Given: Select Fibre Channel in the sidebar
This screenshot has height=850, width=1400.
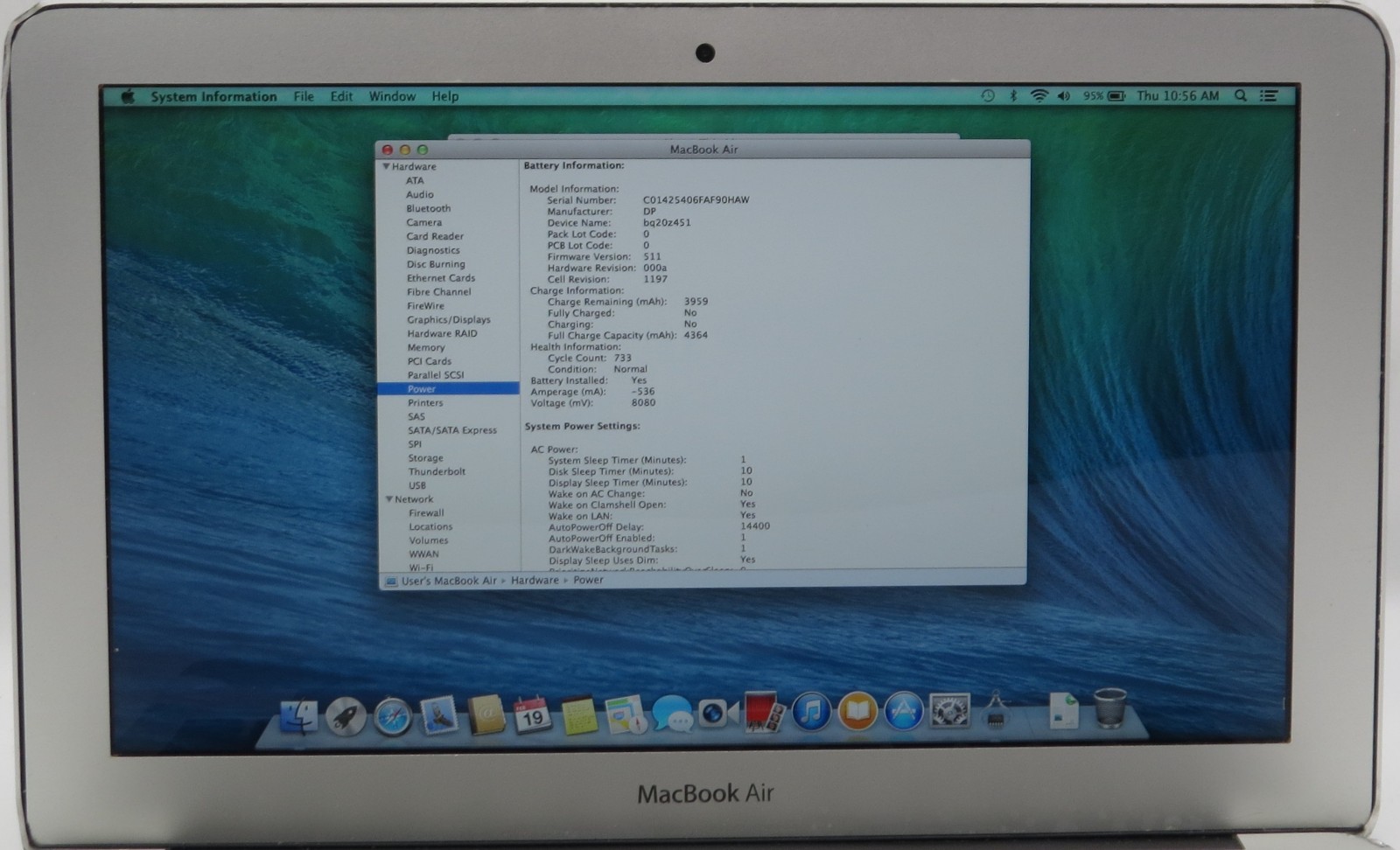Looking at the screenshot, I should (438, 292).
